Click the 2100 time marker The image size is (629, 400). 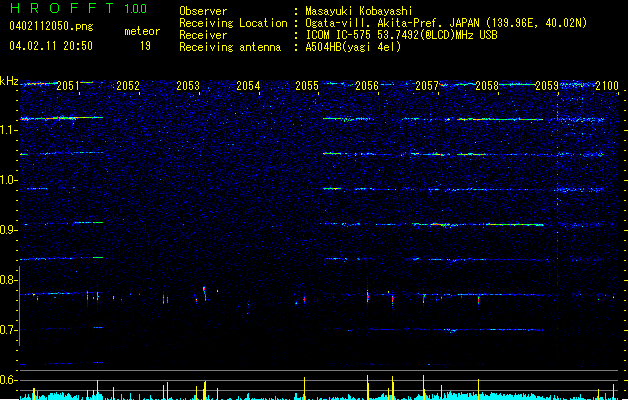607,86
